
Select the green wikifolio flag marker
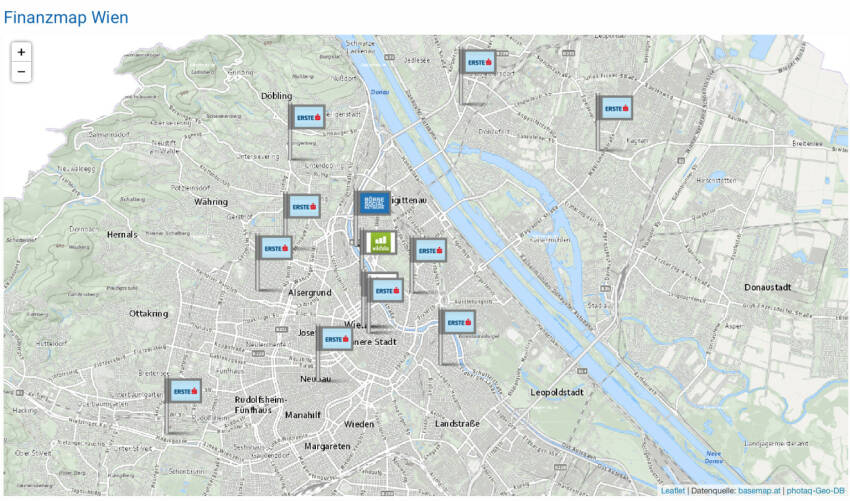(380, 242)
